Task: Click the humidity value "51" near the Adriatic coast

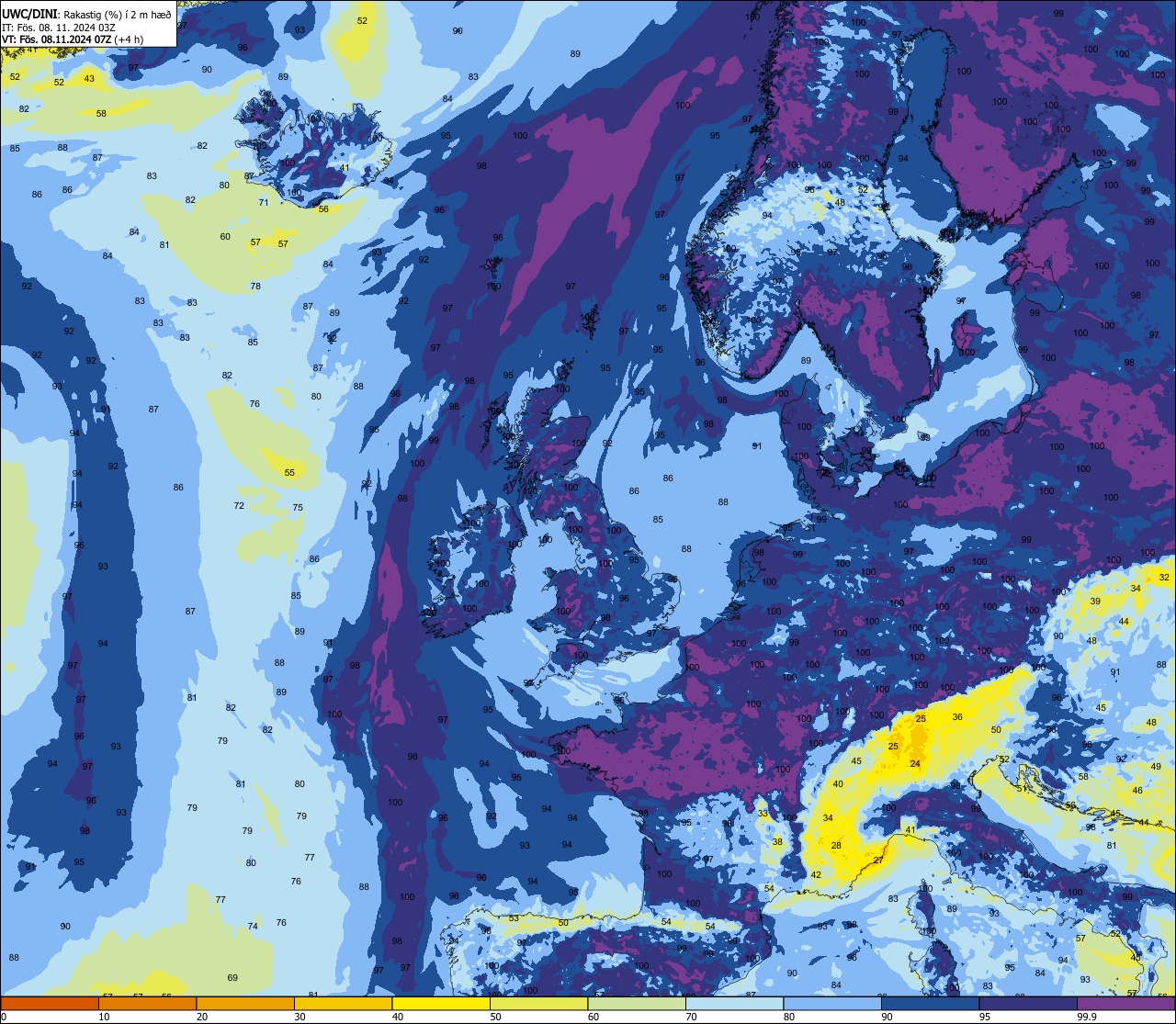Action: click(x=1021, y=788)
